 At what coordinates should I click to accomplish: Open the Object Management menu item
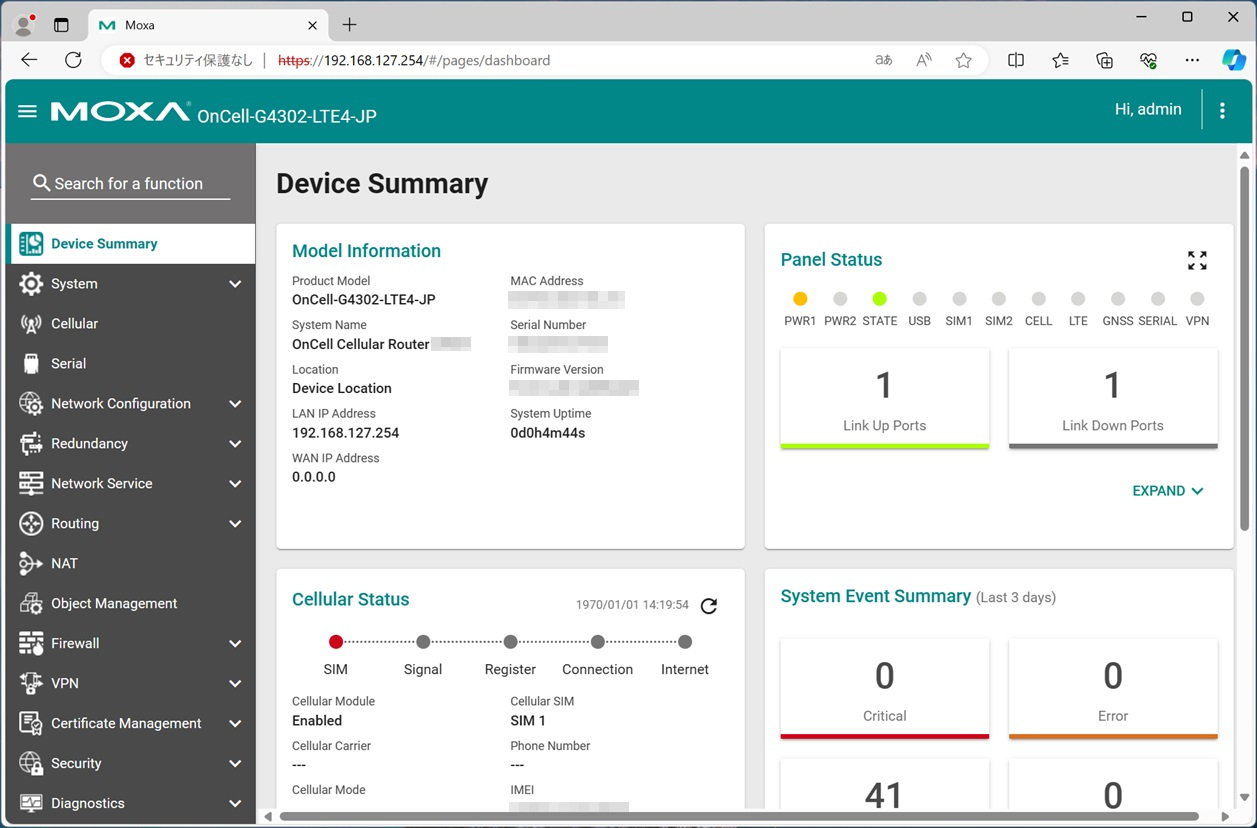132,604
